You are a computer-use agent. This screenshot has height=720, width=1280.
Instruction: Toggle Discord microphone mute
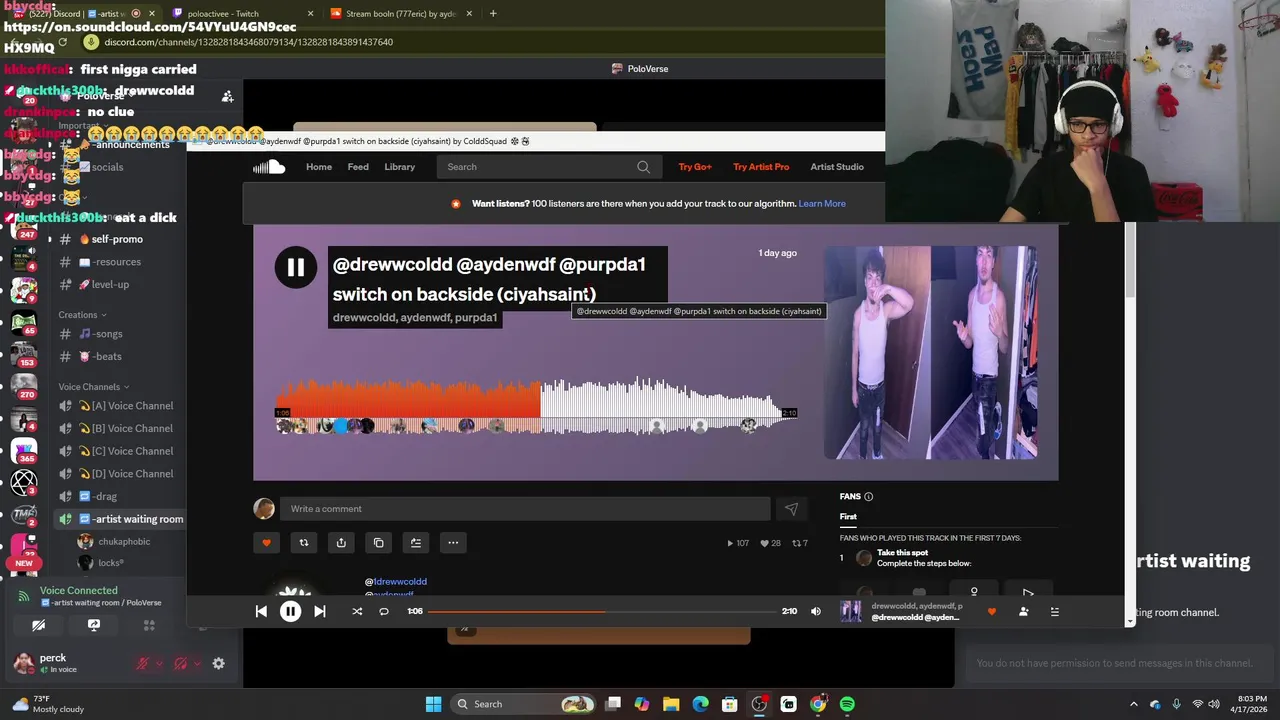143,664
